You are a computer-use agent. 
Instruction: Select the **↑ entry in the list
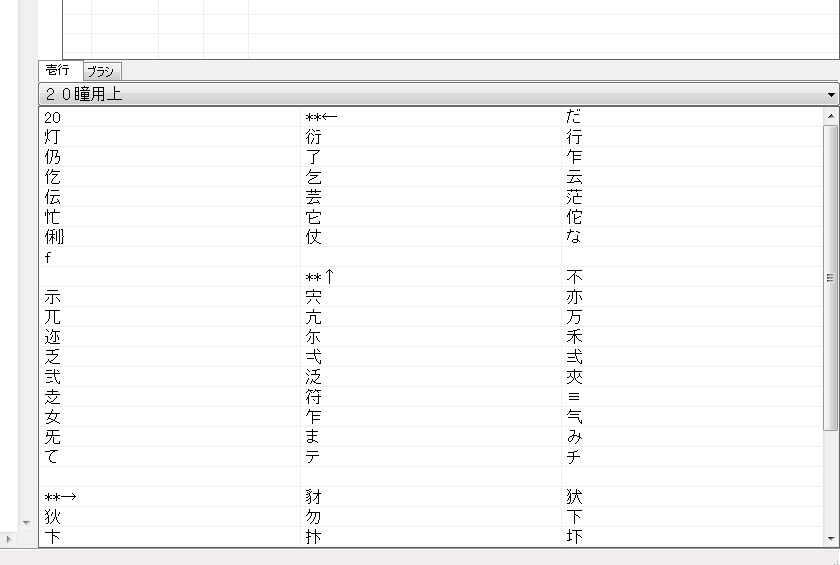pyautogui.click(x=320, y=277)
